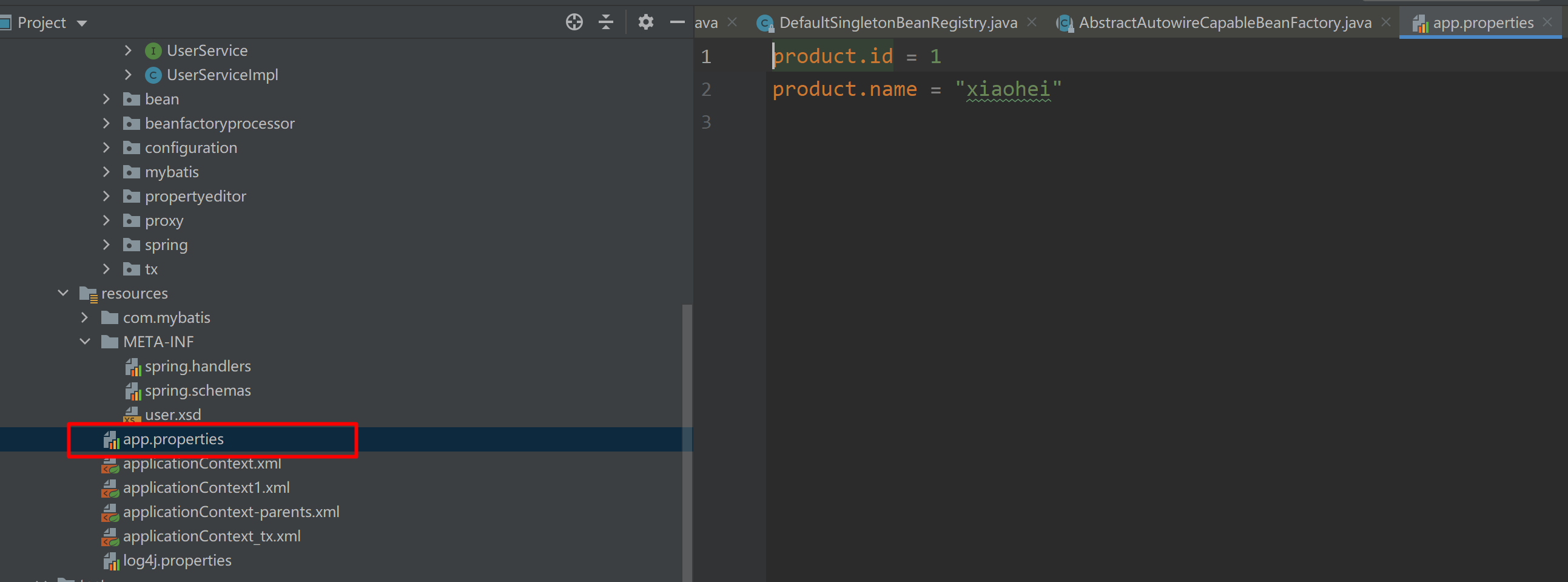Hide the Project tool window with minus icon
Image resolution: width=1568 pixels, height=582 pixels.
677,22
